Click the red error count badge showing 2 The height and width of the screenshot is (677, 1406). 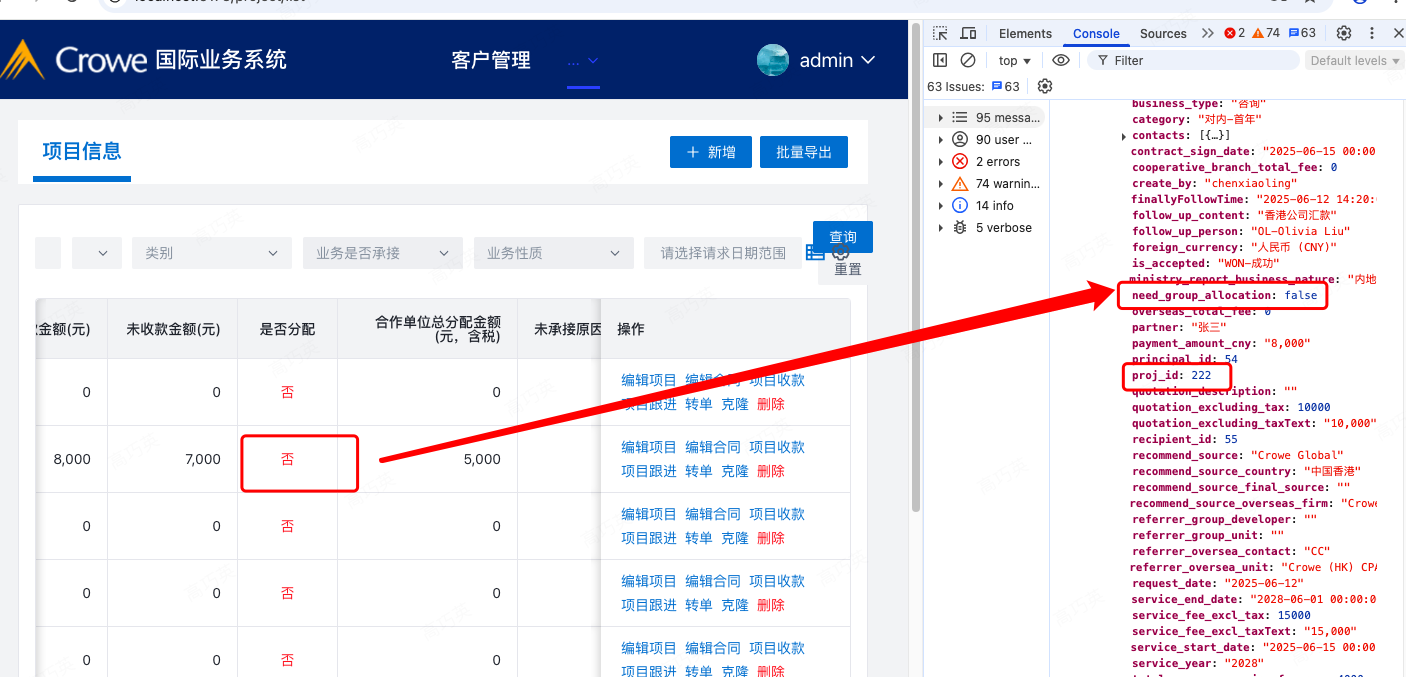[x=1235, y=33]
